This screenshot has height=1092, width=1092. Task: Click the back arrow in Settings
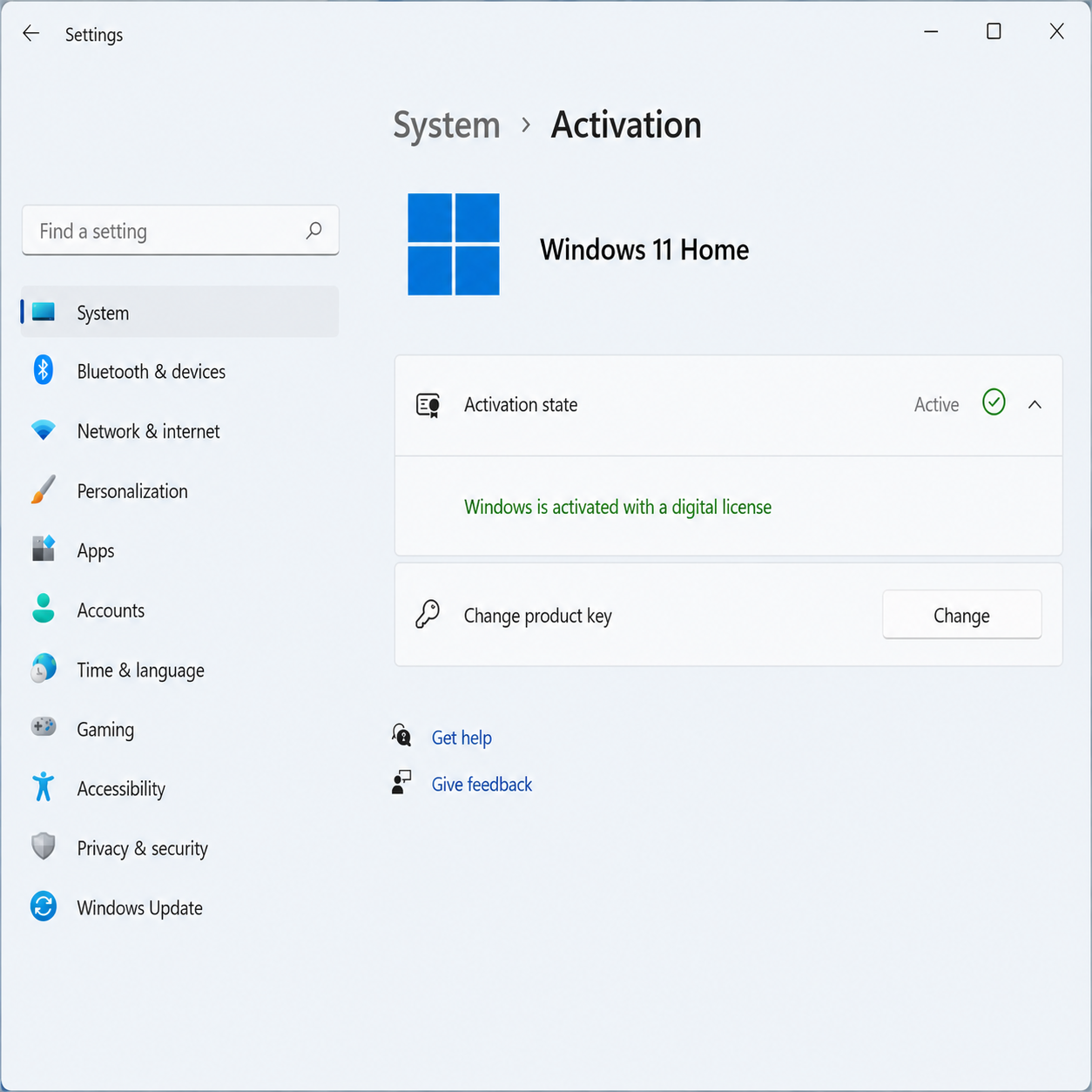pos(31,33)
